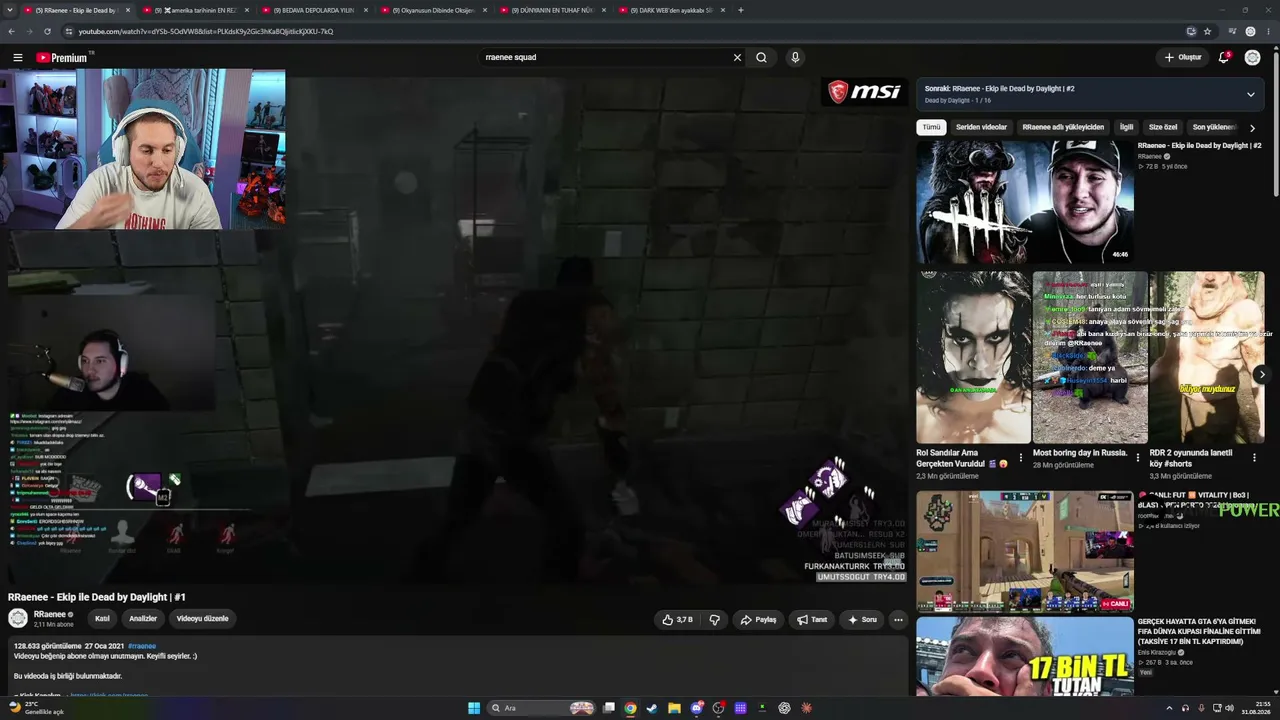This screenshot has width=1280, height=720.
Task: Switch to 'DARK WEB'den ayakkabı' tab
Action: coord(673,10)
